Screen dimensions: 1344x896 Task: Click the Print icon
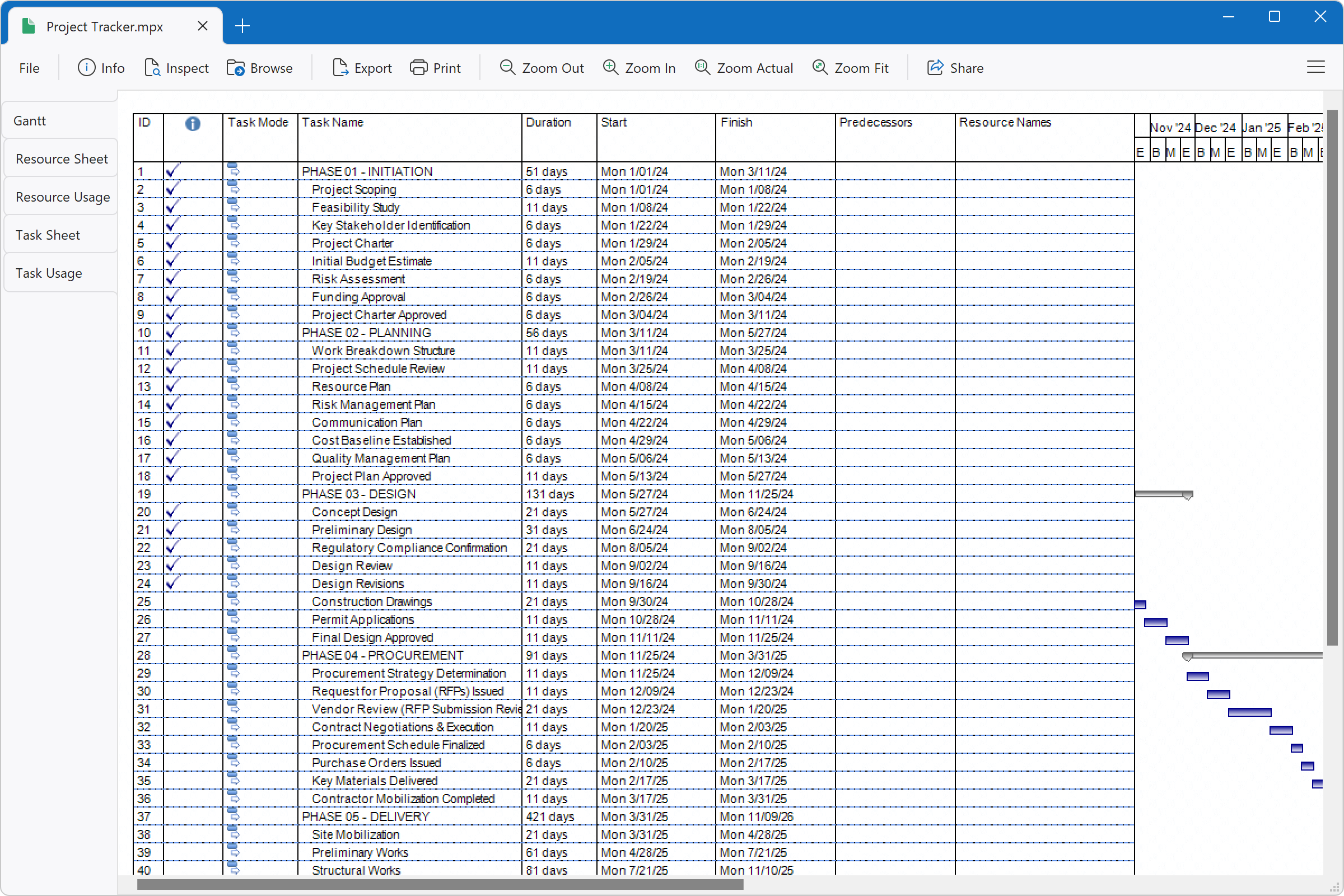tap(419, 67)
